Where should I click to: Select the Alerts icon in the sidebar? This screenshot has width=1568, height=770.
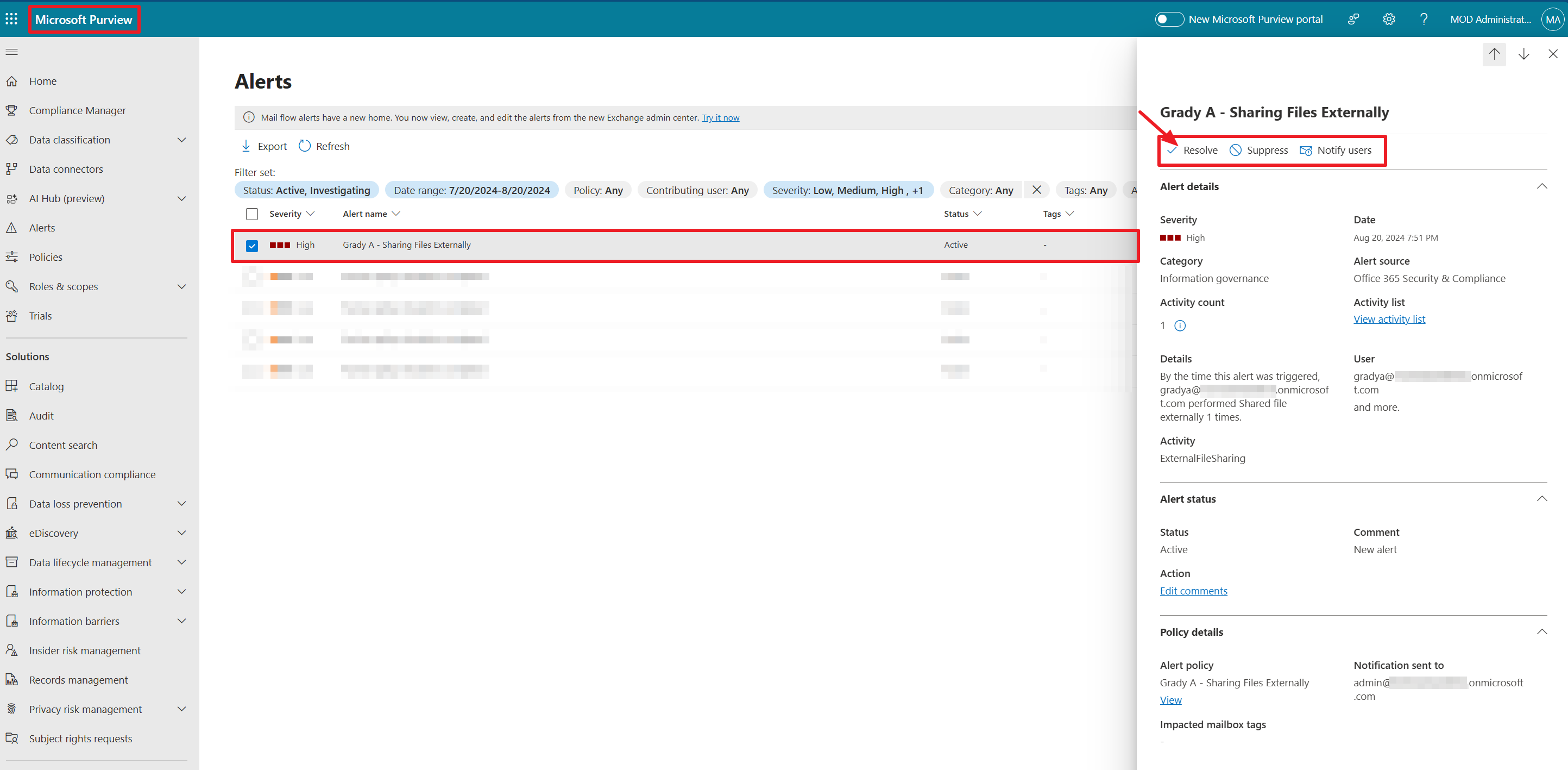[12, 227]
